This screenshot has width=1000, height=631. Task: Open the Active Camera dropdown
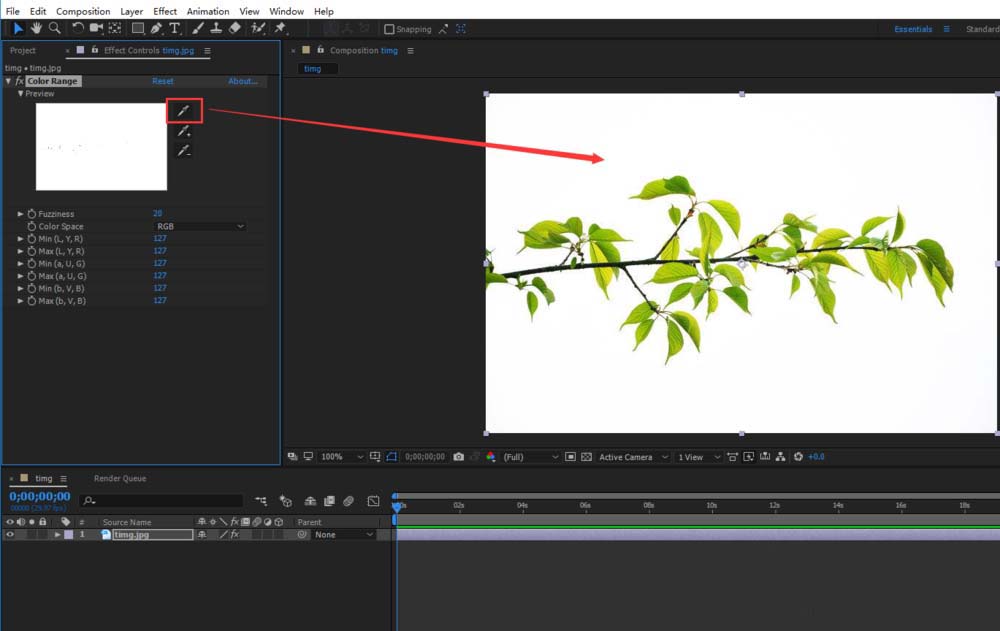pyautogui.click(x=632, y=457)
